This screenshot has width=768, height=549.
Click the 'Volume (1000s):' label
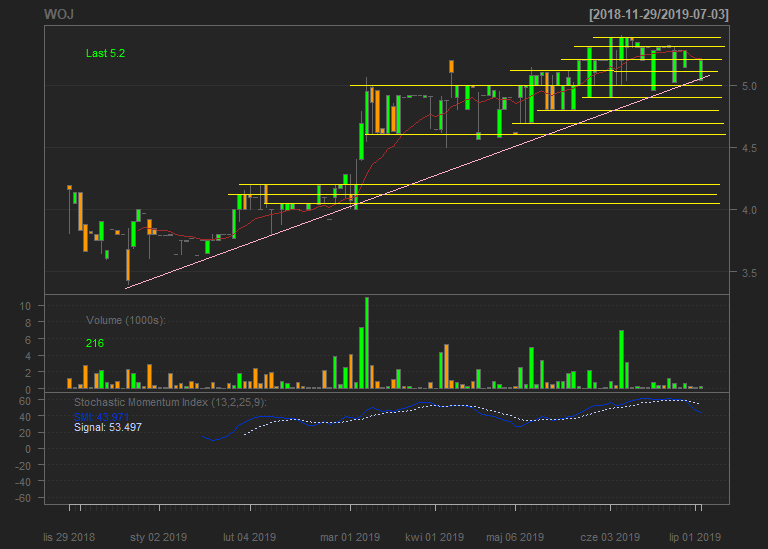[x=126, y=320]
